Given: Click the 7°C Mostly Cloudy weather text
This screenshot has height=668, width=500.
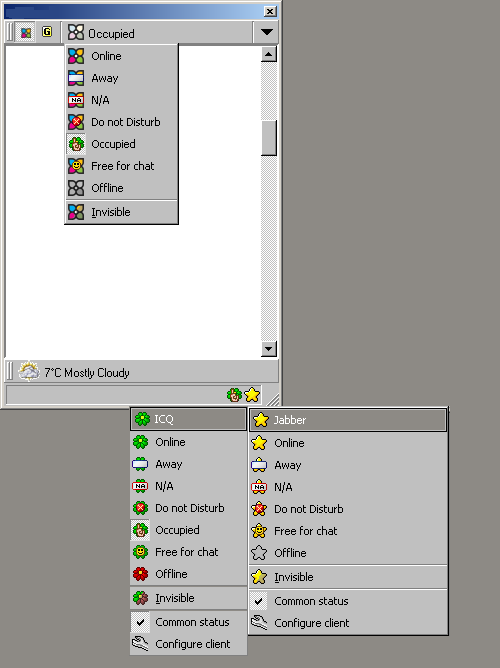Looking at the screenshot, I should click(87, 373).
